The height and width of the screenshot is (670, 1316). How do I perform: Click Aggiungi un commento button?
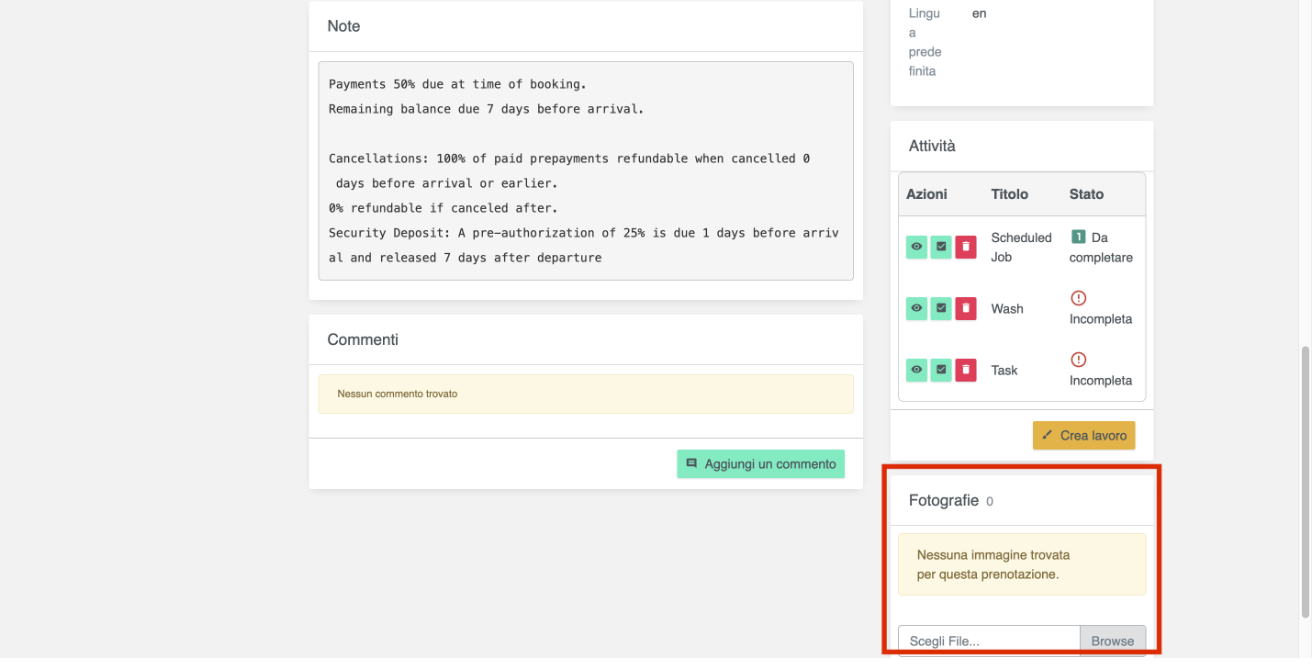tap(761, 464)
